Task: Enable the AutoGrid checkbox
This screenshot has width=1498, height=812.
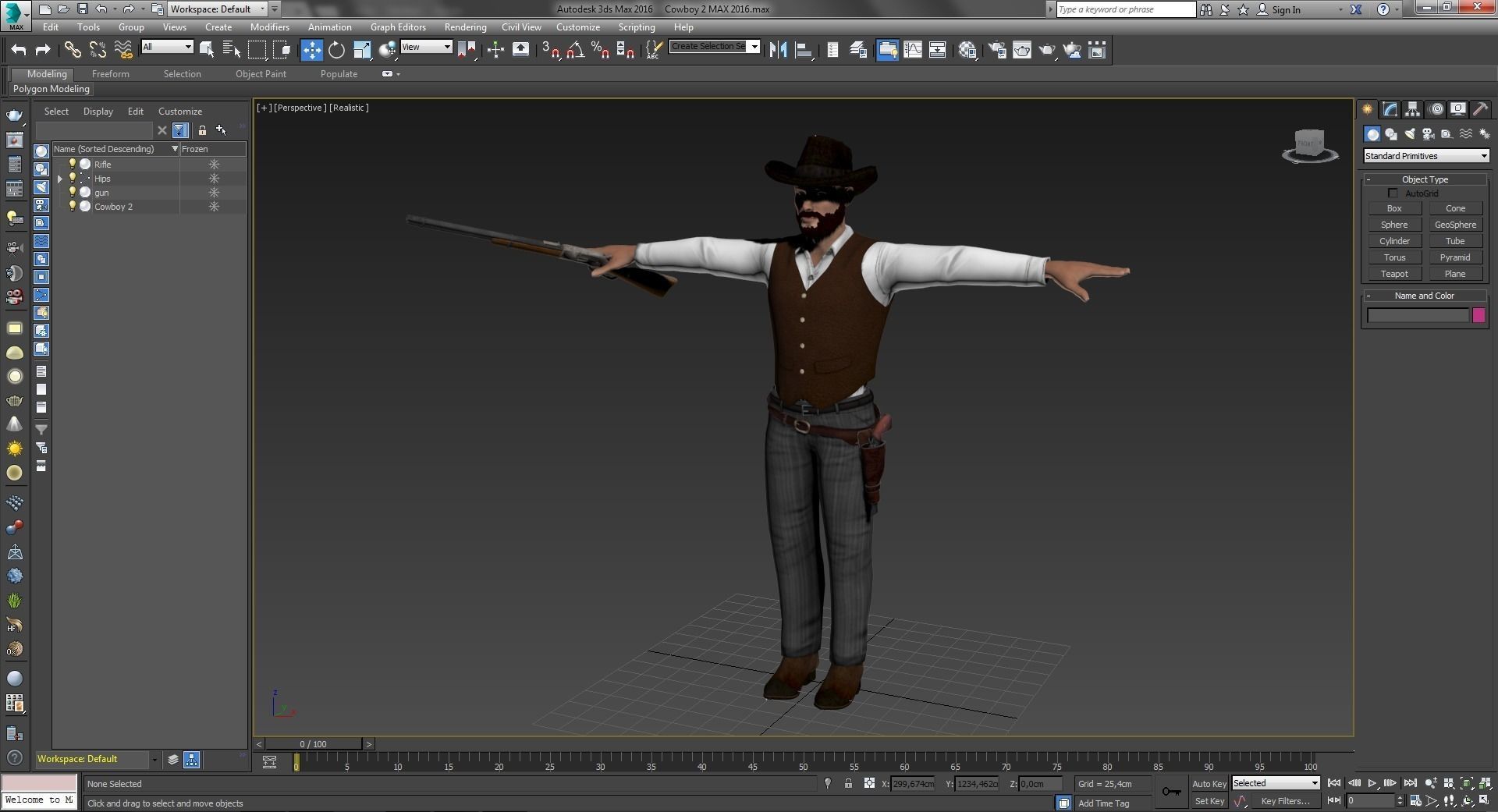Action: [1393, 193]
